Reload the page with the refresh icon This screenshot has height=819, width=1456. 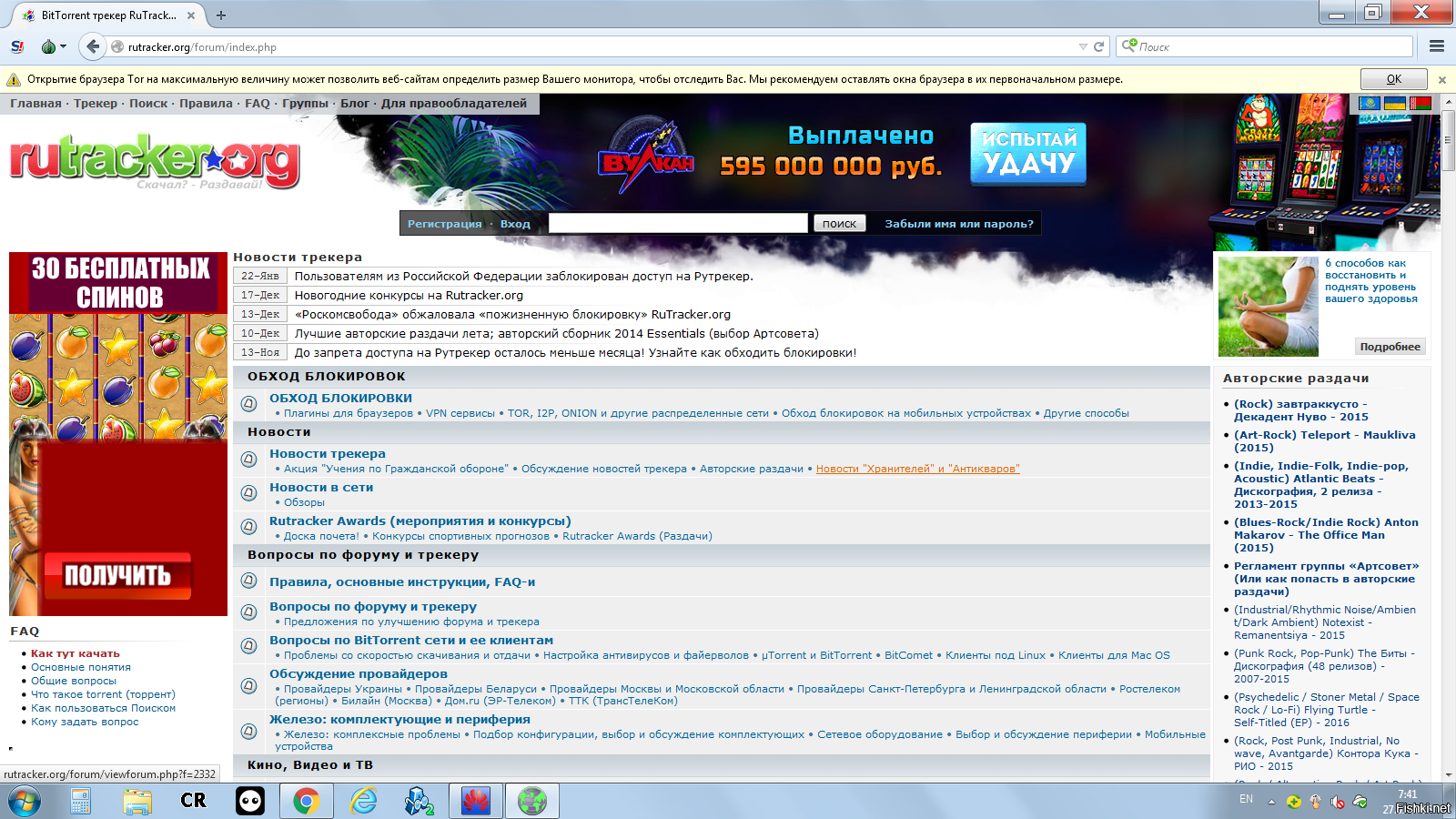tap(1099, 46)
